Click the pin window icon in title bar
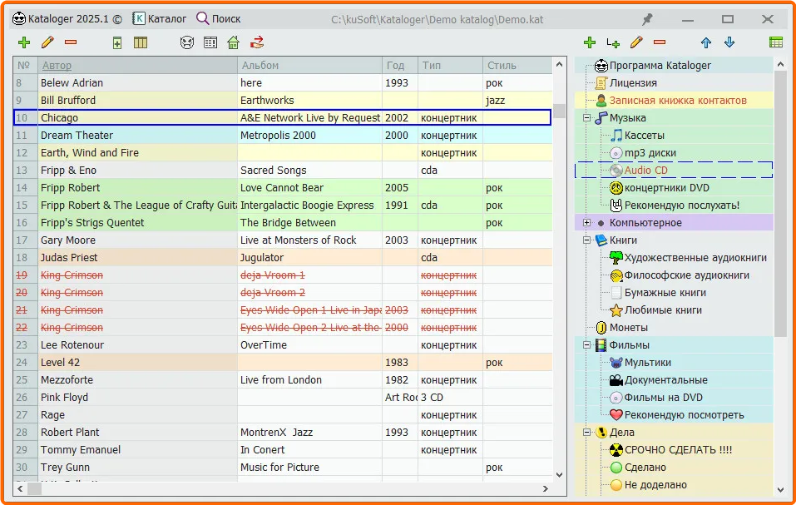The image size is (796, 505). tap(647, 19)
